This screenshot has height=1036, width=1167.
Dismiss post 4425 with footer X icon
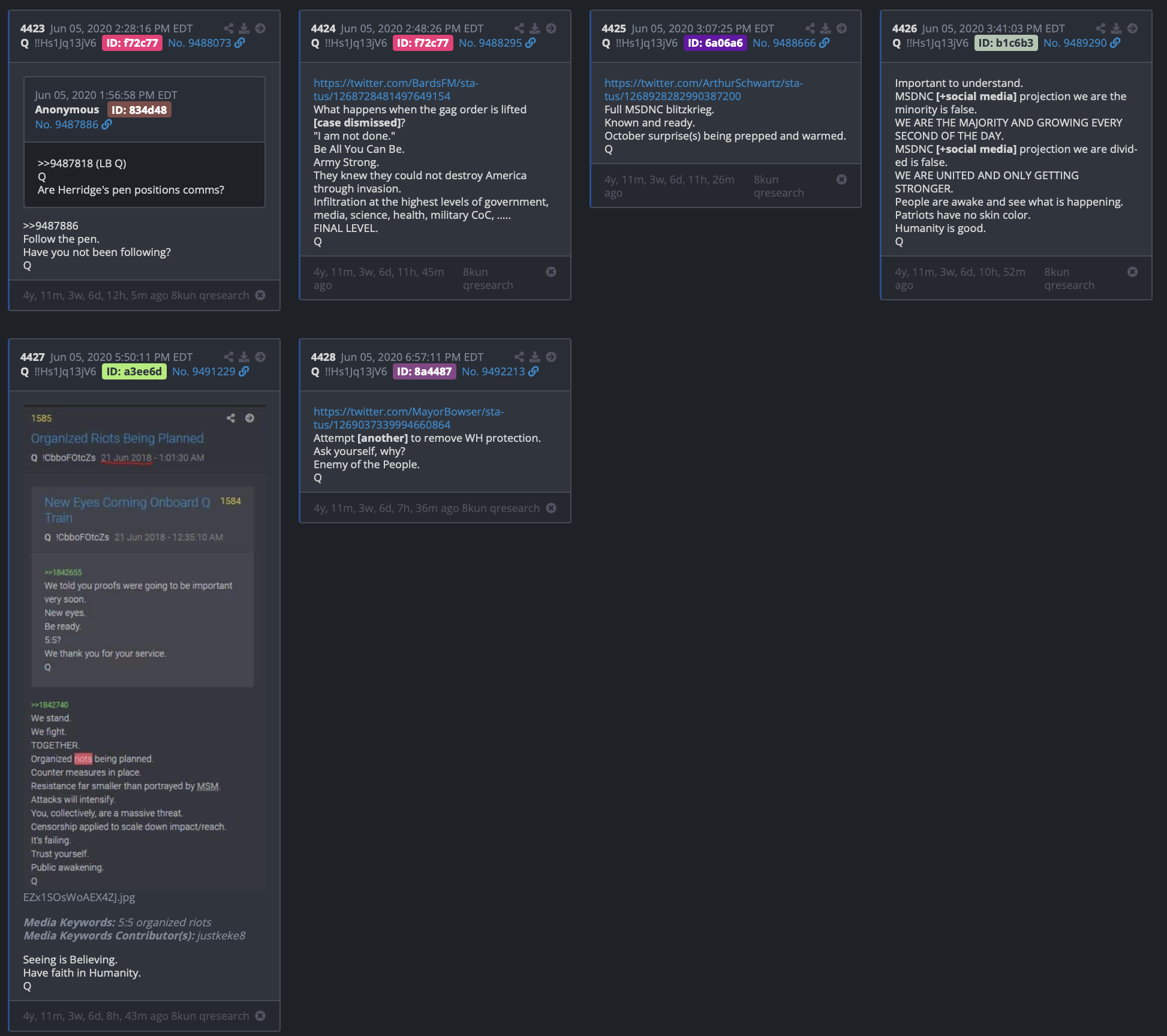click(842, 179)
